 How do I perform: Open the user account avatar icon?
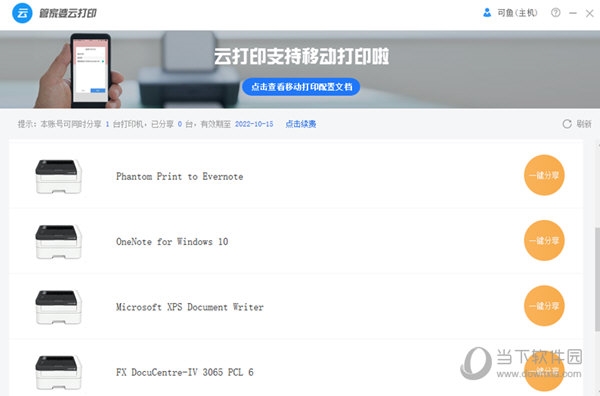click(x=487, y=13)
